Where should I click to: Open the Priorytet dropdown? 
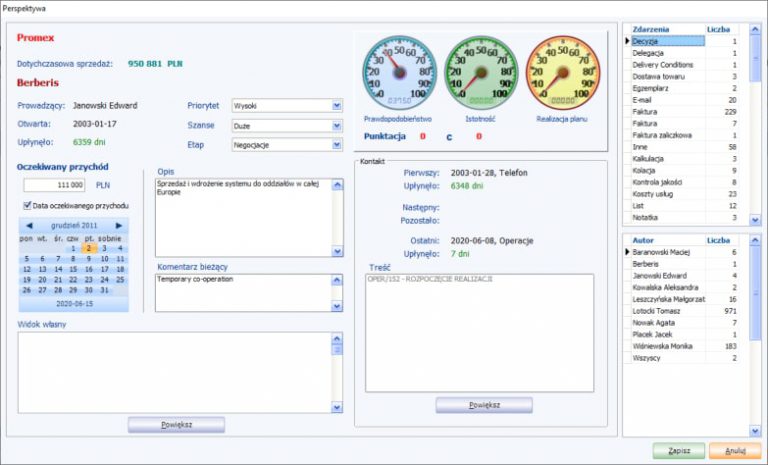tap(337, 105)
